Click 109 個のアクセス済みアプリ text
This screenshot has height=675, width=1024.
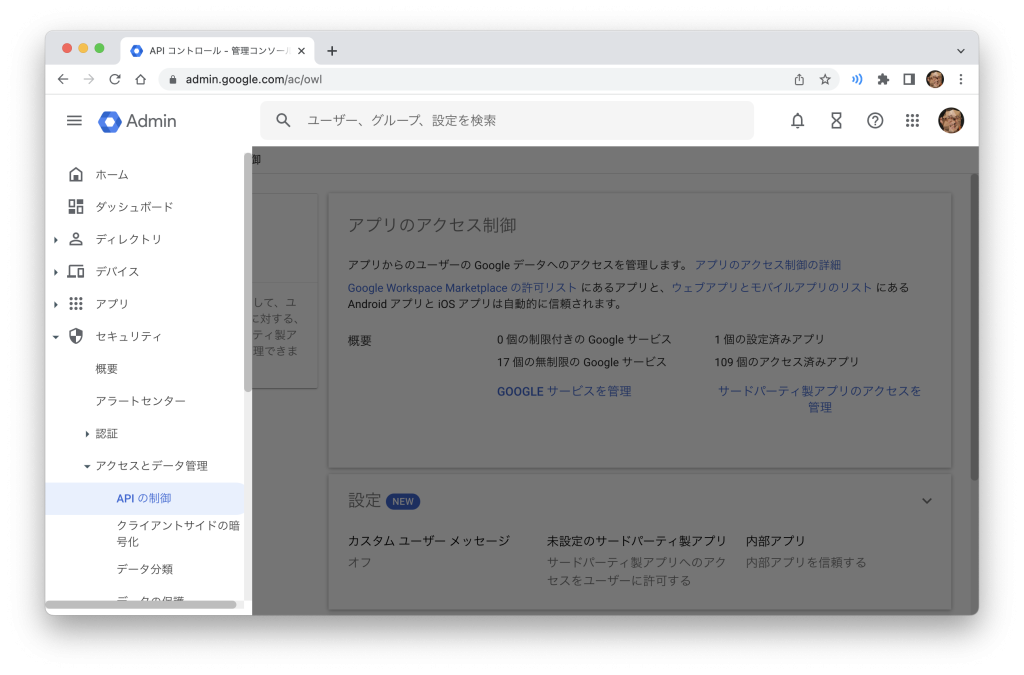pyautogui.click(x=786, y=362)
